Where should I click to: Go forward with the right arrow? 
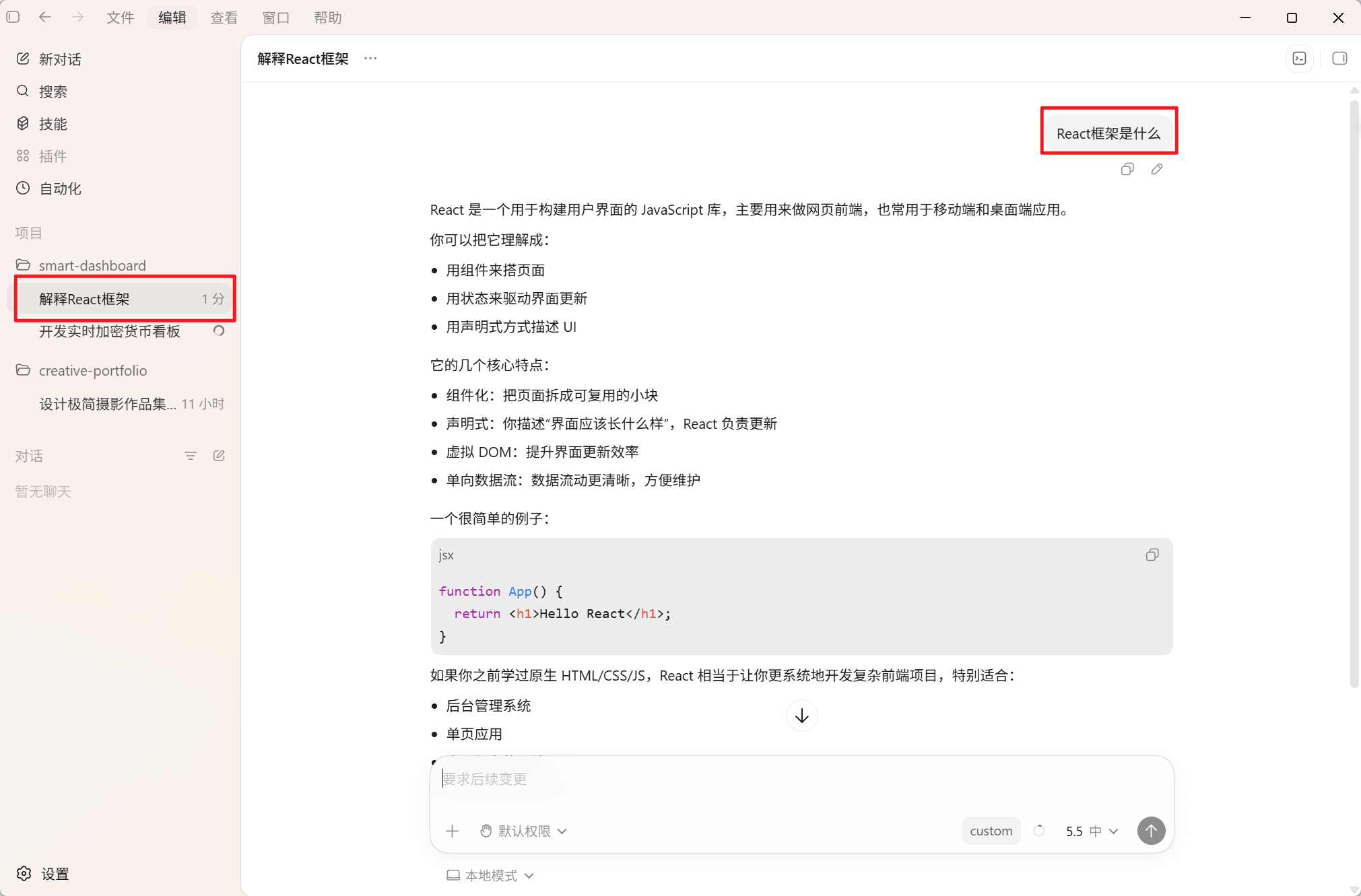pyautogui.click(x=77, y=17)
